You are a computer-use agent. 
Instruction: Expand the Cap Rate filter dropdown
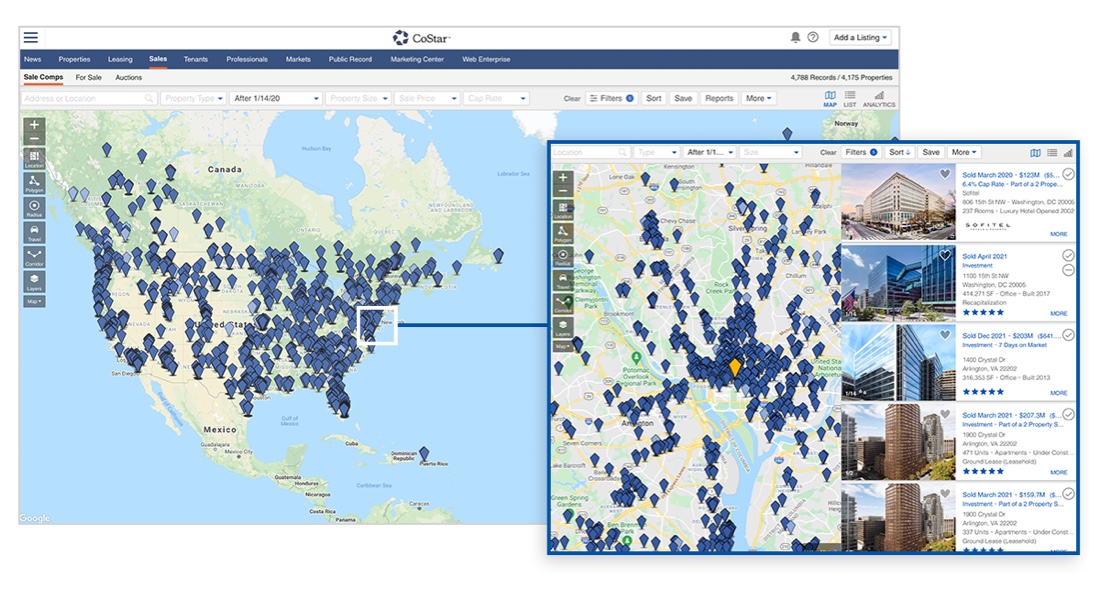tap(497, 99)
